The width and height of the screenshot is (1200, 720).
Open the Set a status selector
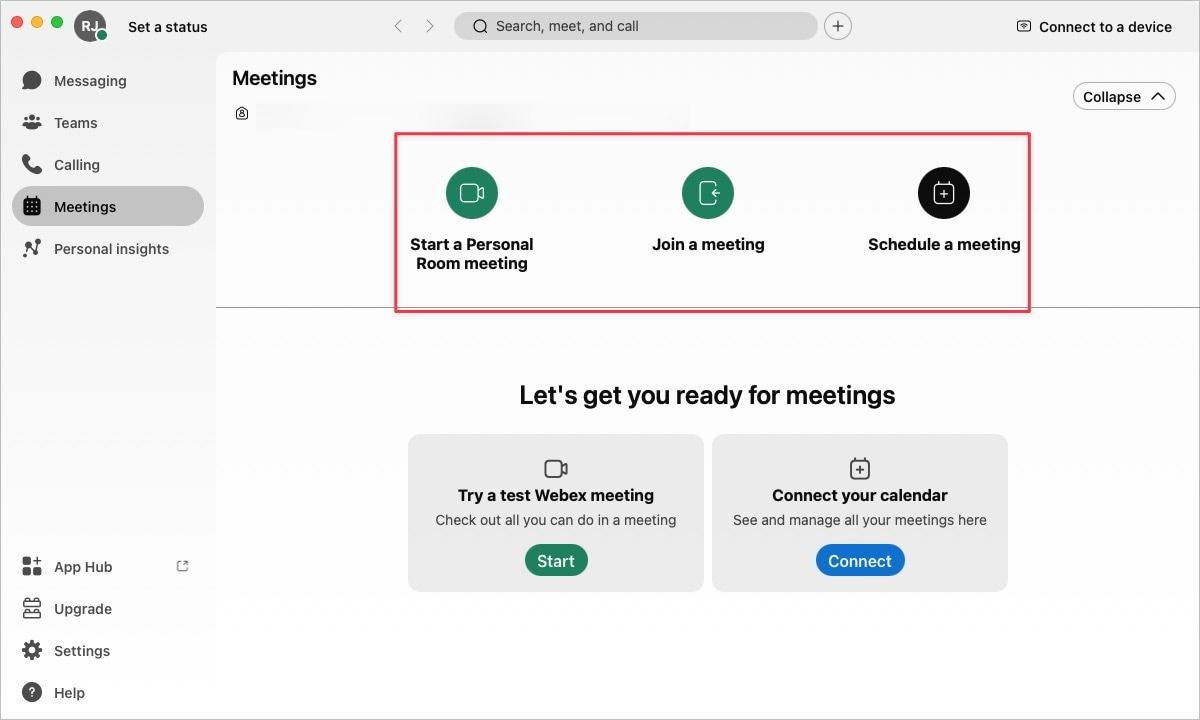coord(167,27)
